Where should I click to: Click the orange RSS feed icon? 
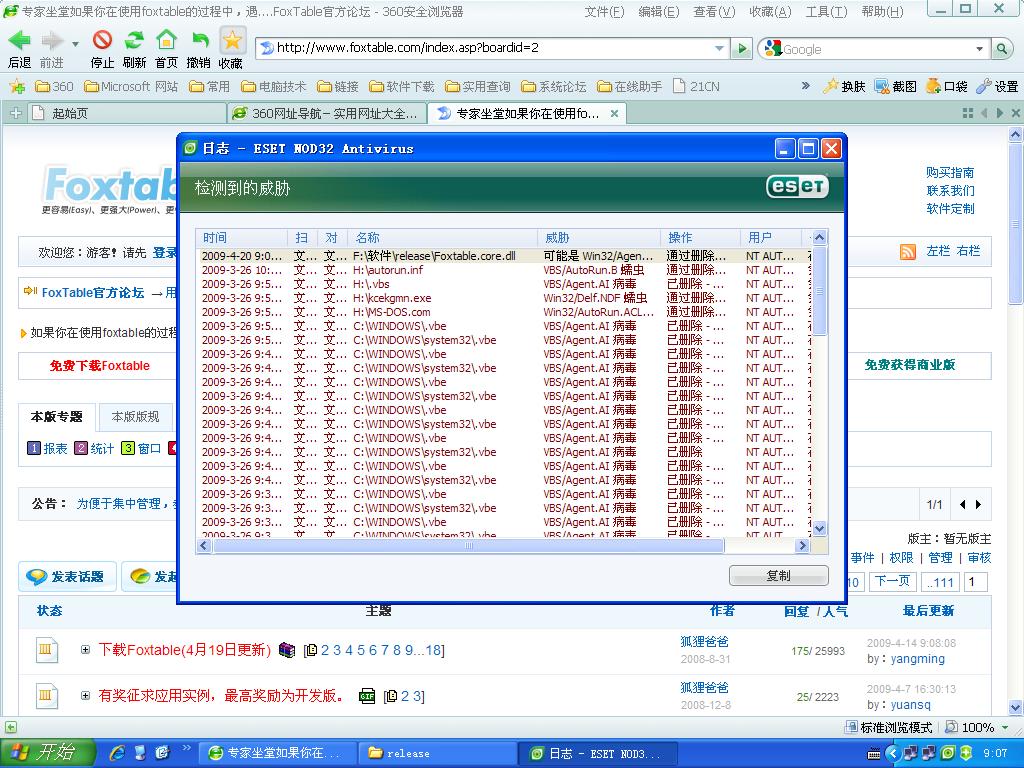point(908,251)
